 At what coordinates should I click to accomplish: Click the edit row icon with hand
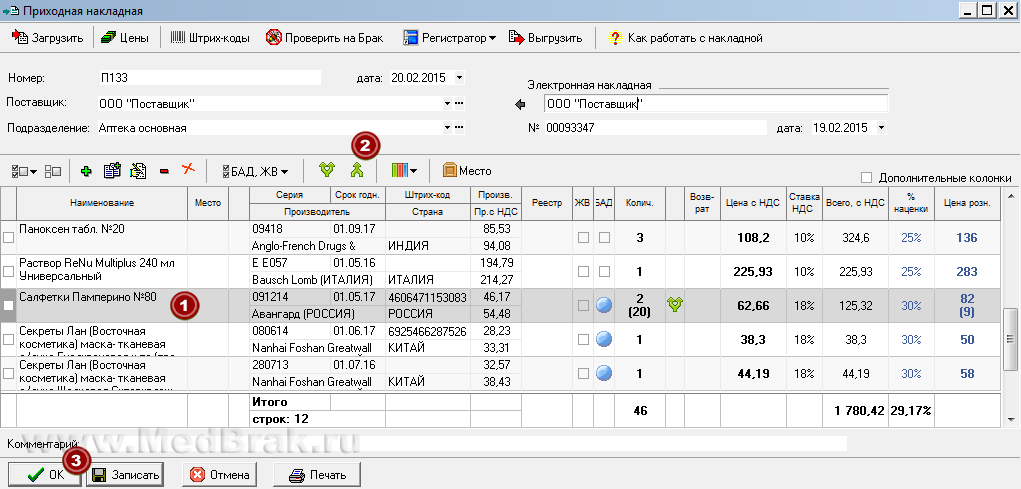coord(138,171)
